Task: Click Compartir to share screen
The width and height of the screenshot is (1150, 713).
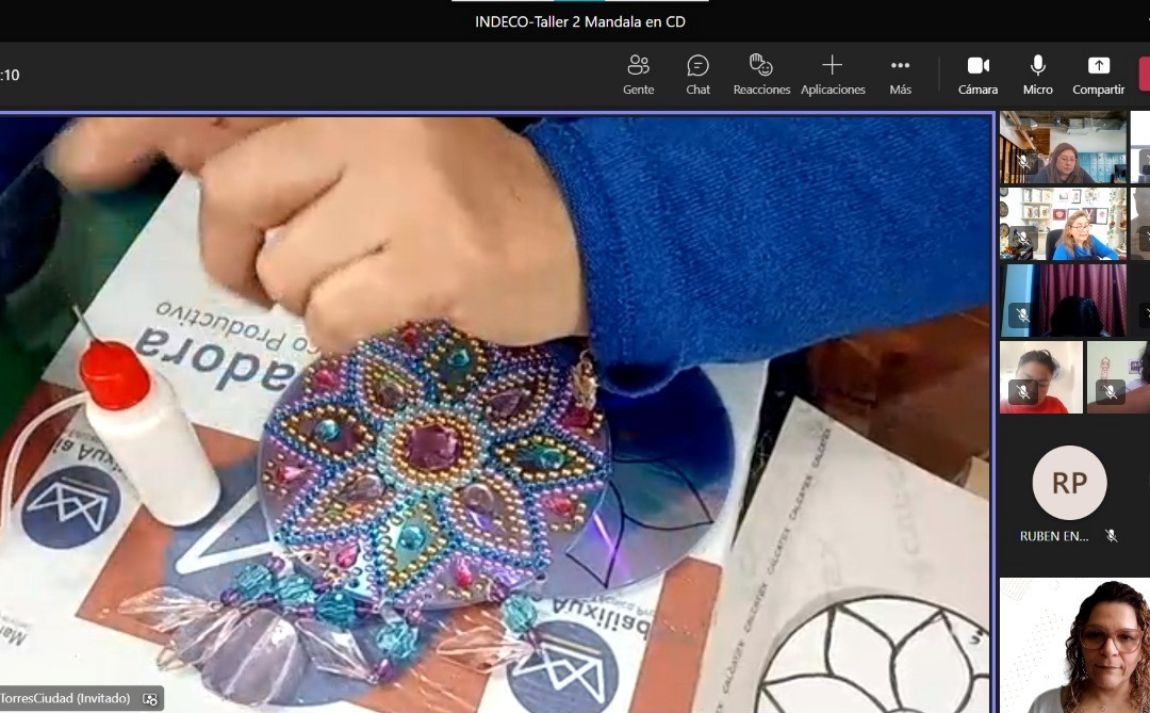Action: click(x=1098, y=74)
